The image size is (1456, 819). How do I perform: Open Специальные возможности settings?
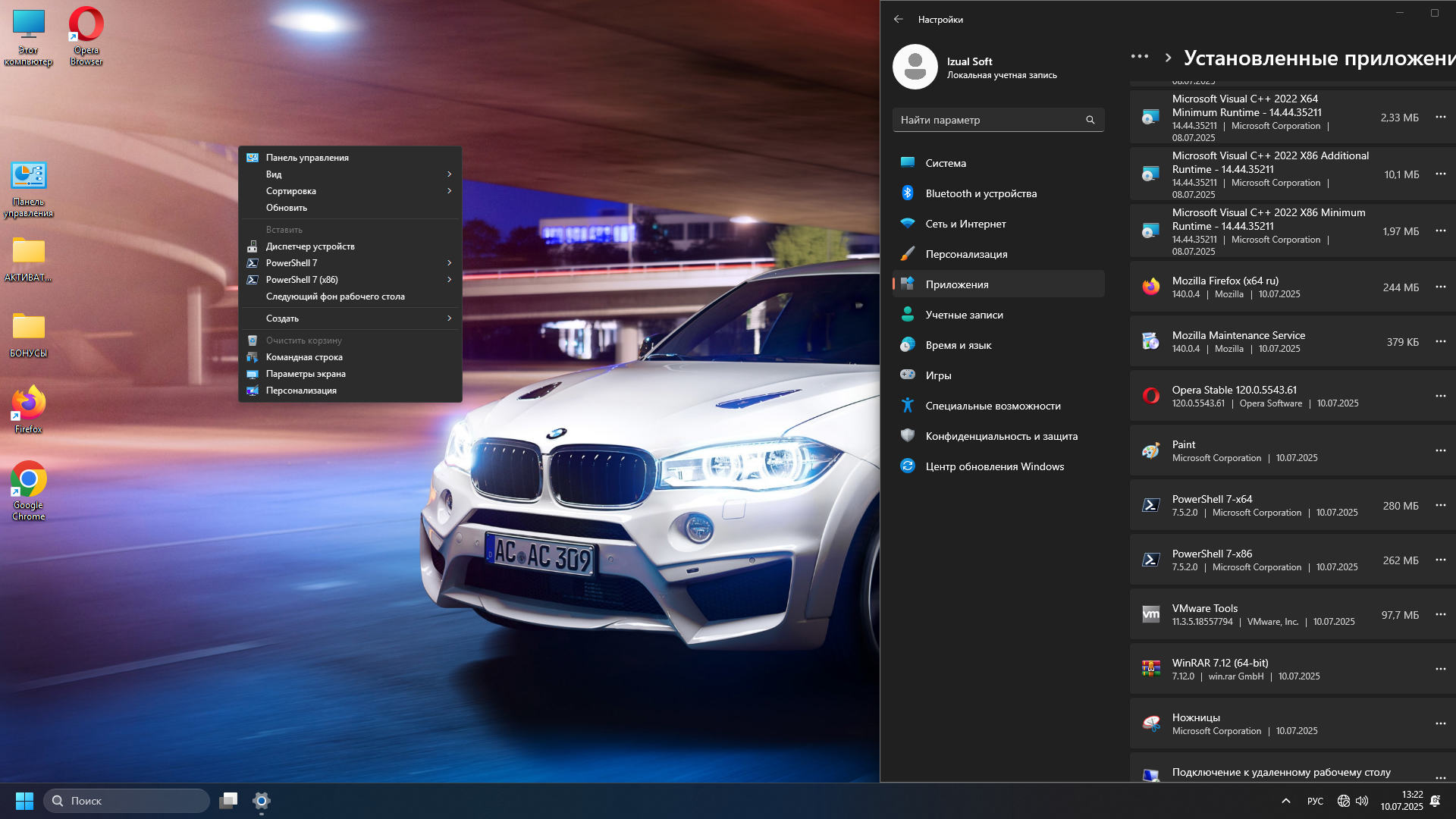point(998,406)
